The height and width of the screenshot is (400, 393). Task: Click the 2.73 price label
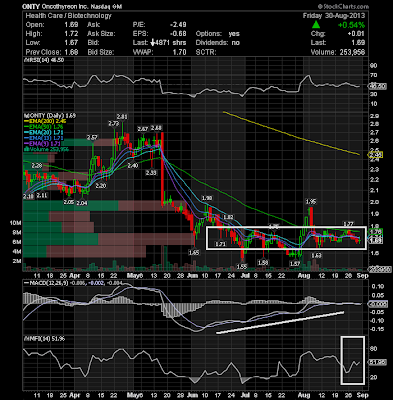(114, 123)
